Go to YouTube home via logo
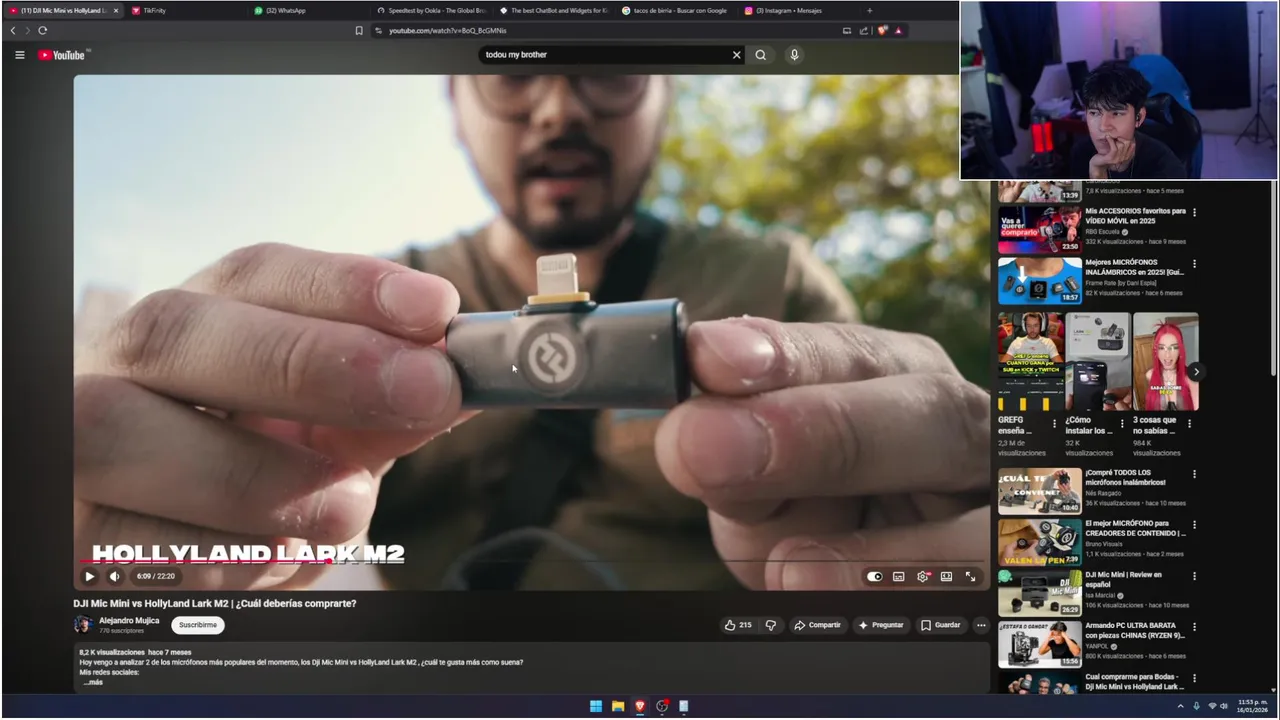Screen dimensions: 1280x720 (62, 55)
